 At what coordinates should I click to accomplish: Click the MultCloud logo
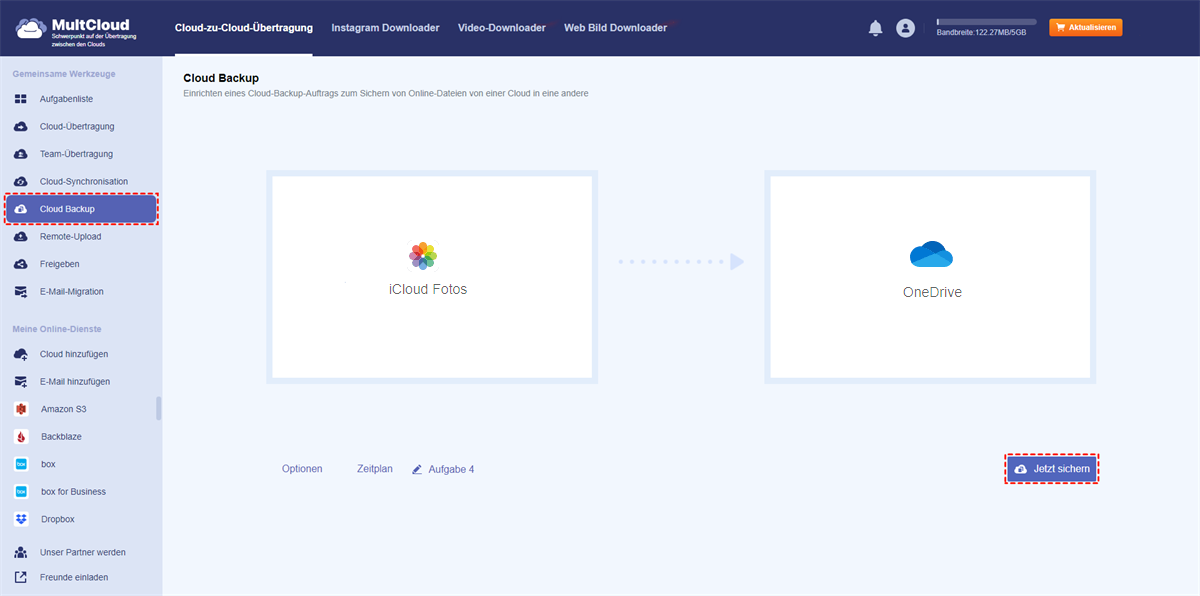click(x=74, y=30)
